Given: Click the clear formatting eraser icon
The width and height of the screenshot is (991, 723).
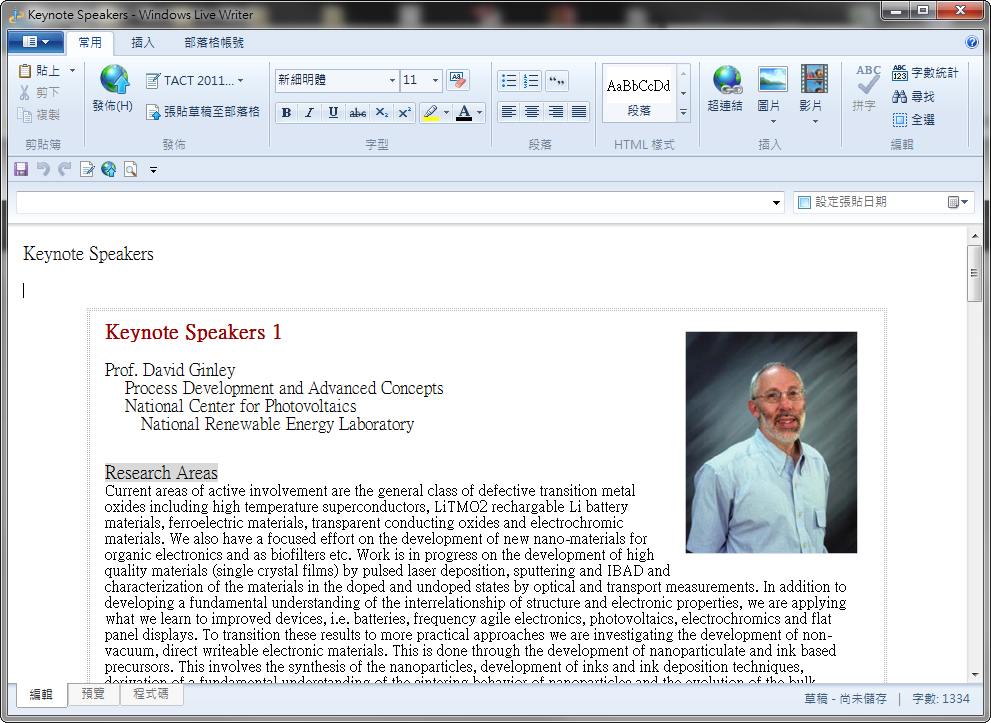Looking at the screenshot, I should pos(458,80).
